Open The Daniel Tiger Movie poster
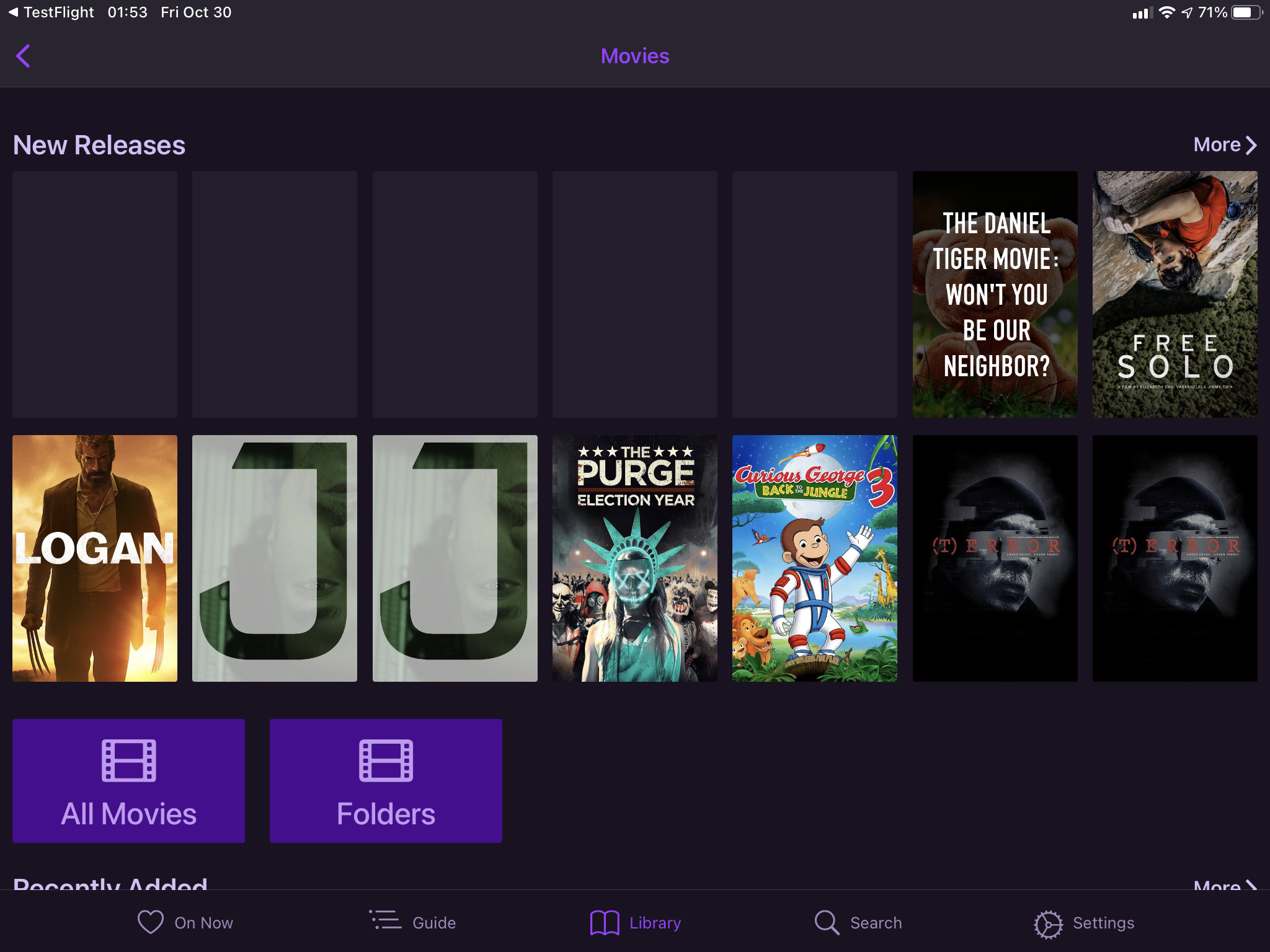Image resolution: width=1270 pixels, height=952 pixels. click(995, 294)
